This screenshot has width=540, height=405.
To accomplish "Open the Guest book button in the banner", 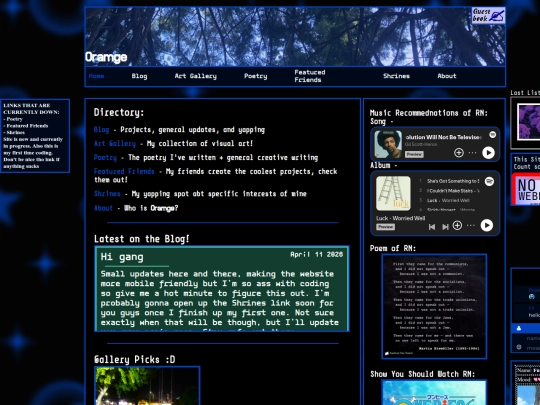I will (488, 15).
